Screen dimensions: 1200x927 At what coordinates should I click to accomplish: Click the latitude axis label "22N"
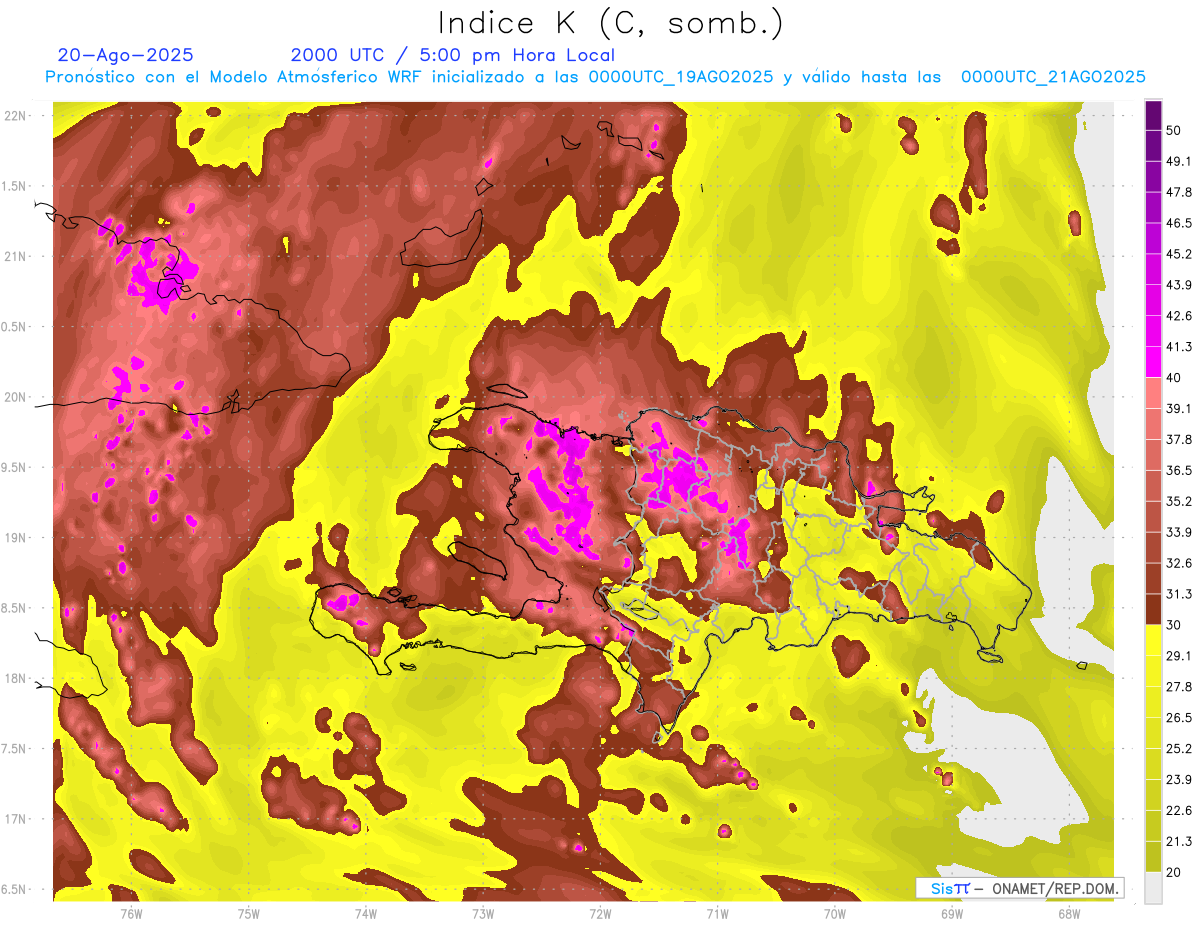[x=17, y=116]
